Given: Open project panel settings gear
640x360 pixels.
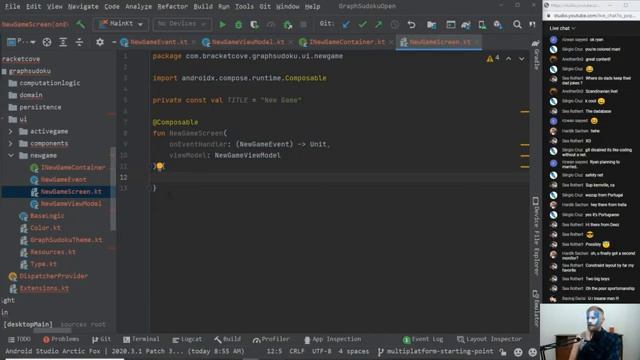Looking at the screenshot, I should pyautogui.click(x=100, y=42).
